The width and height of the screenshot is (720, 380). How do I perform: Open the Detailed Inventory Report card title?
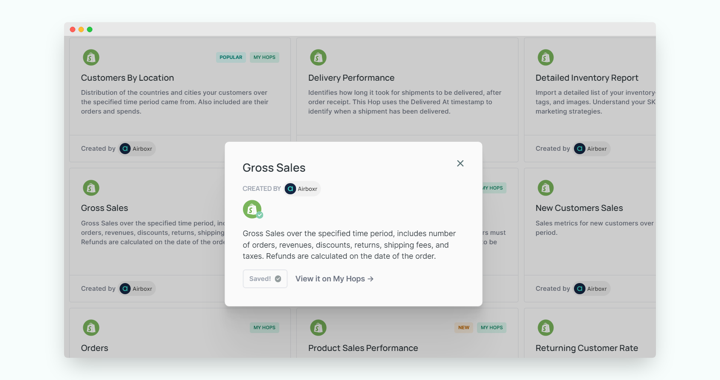[x=587, y=78]
